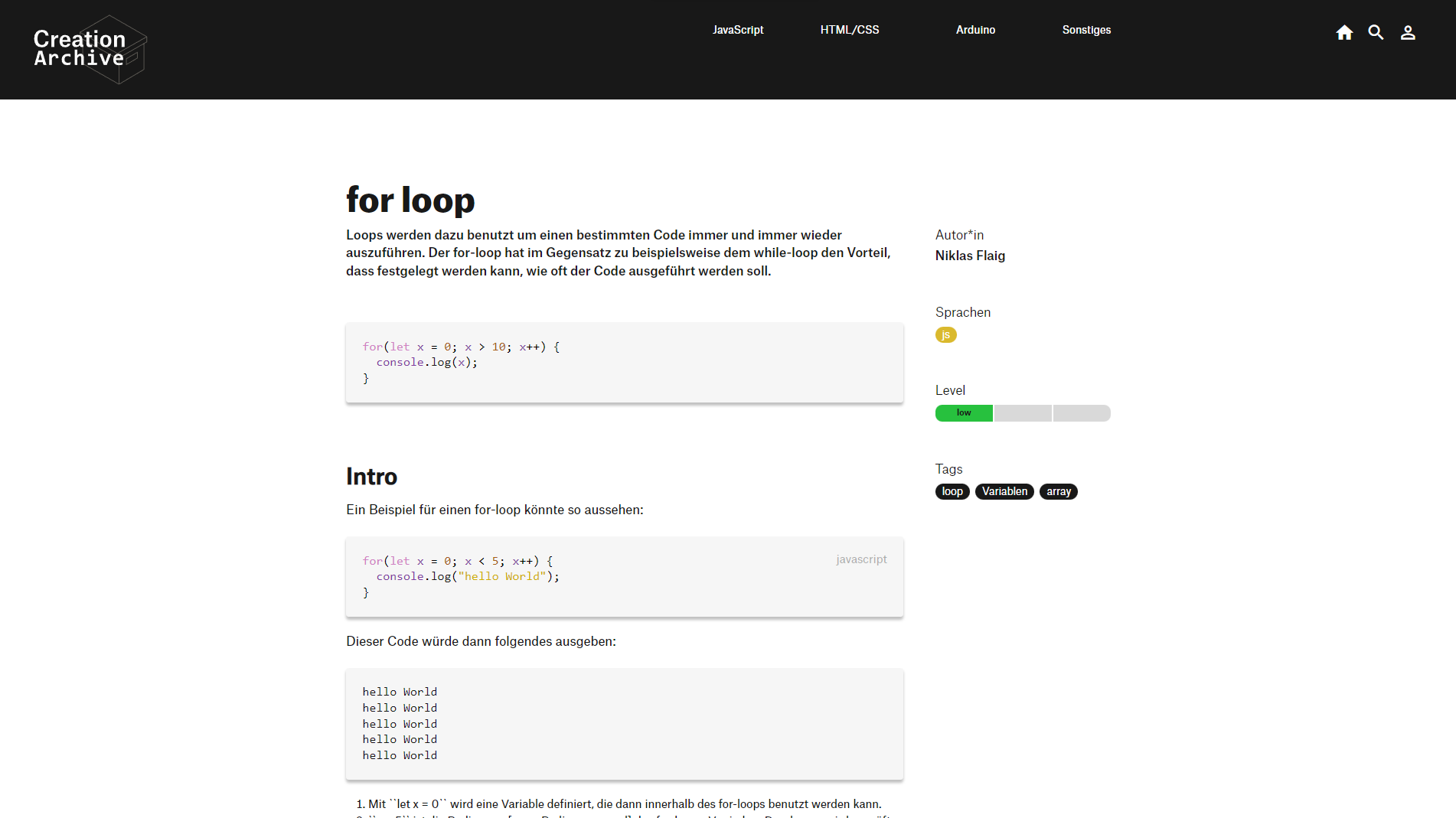1456x818 pixels.
Task: Open the Sonstiges section
Action: pyautogui.click(x=1086, y=30)
